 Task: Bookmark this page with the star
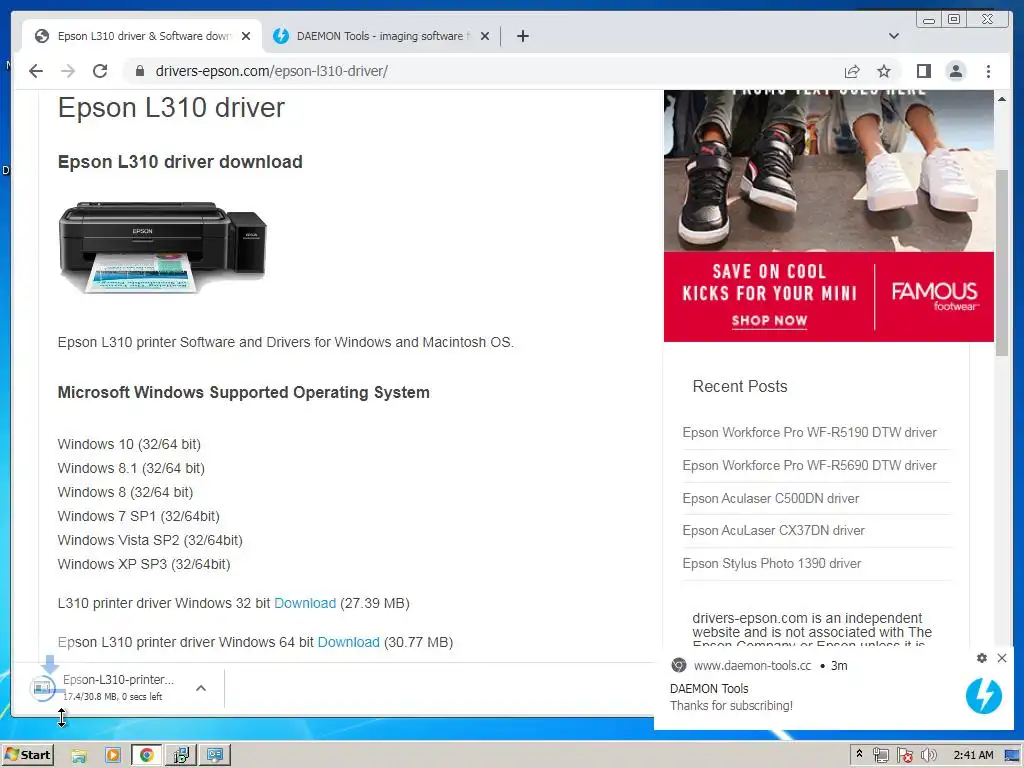(884, 71)
